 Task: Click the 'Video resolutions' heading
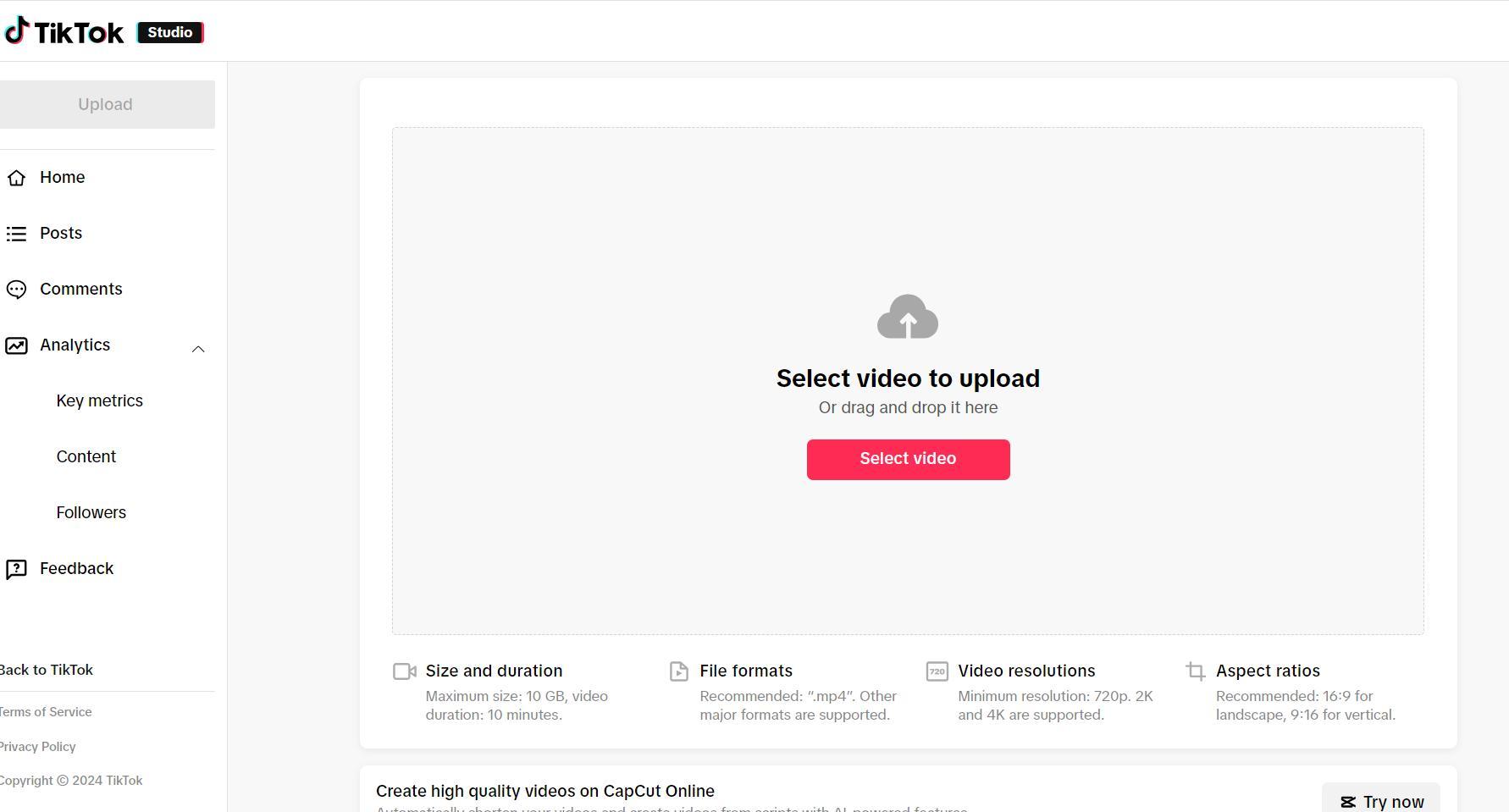tap(1026, 671)
